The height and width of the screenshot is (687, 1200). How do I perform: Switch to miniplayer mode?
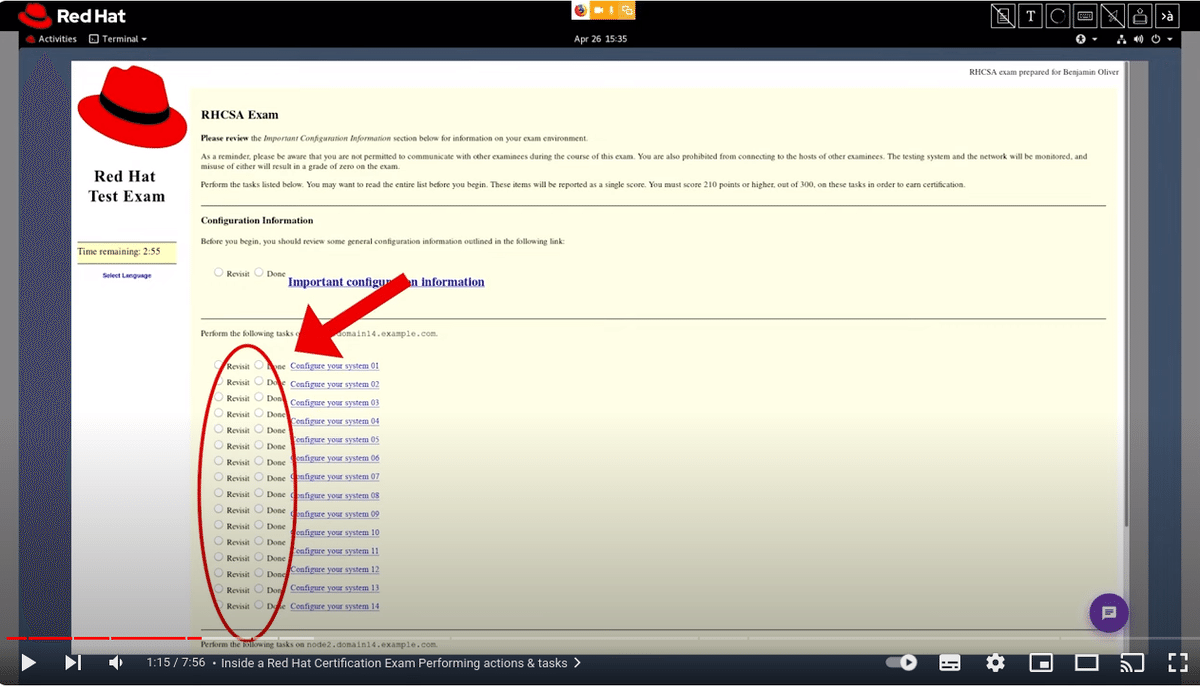tap(1041, 663)
